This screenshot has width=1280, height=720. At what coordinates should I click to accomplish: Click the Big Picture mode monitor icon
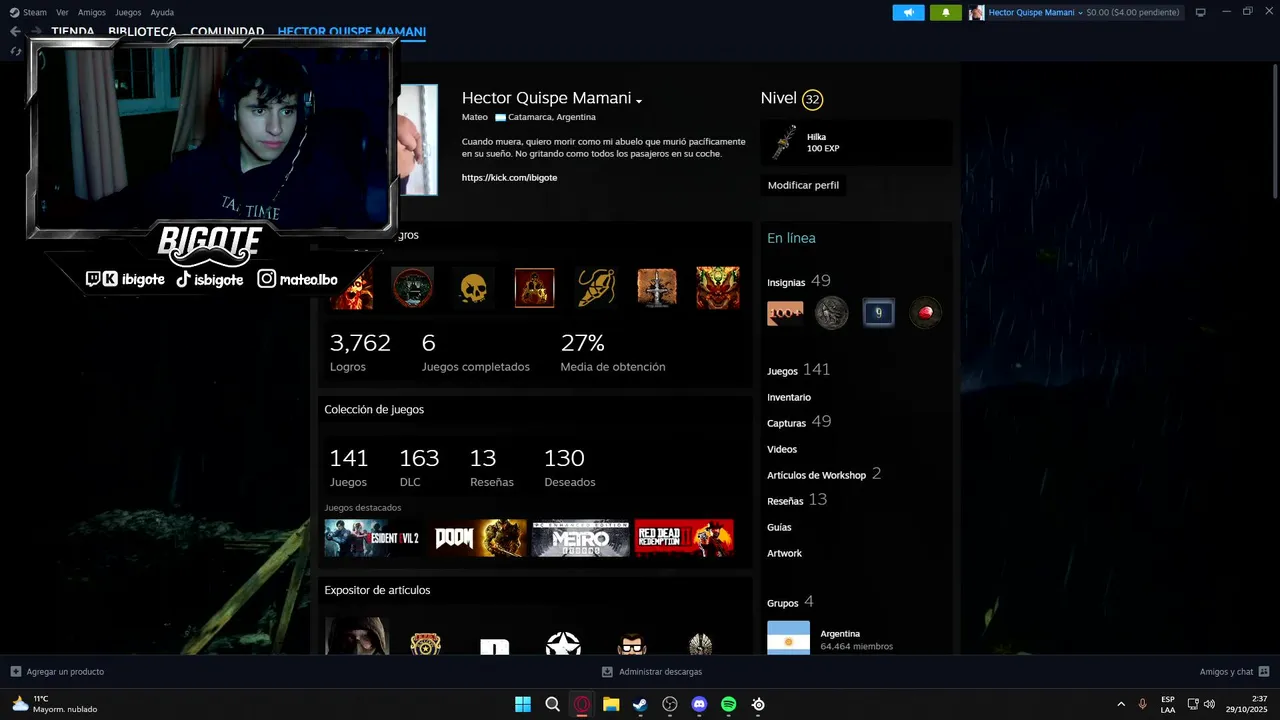(1201, 12)
